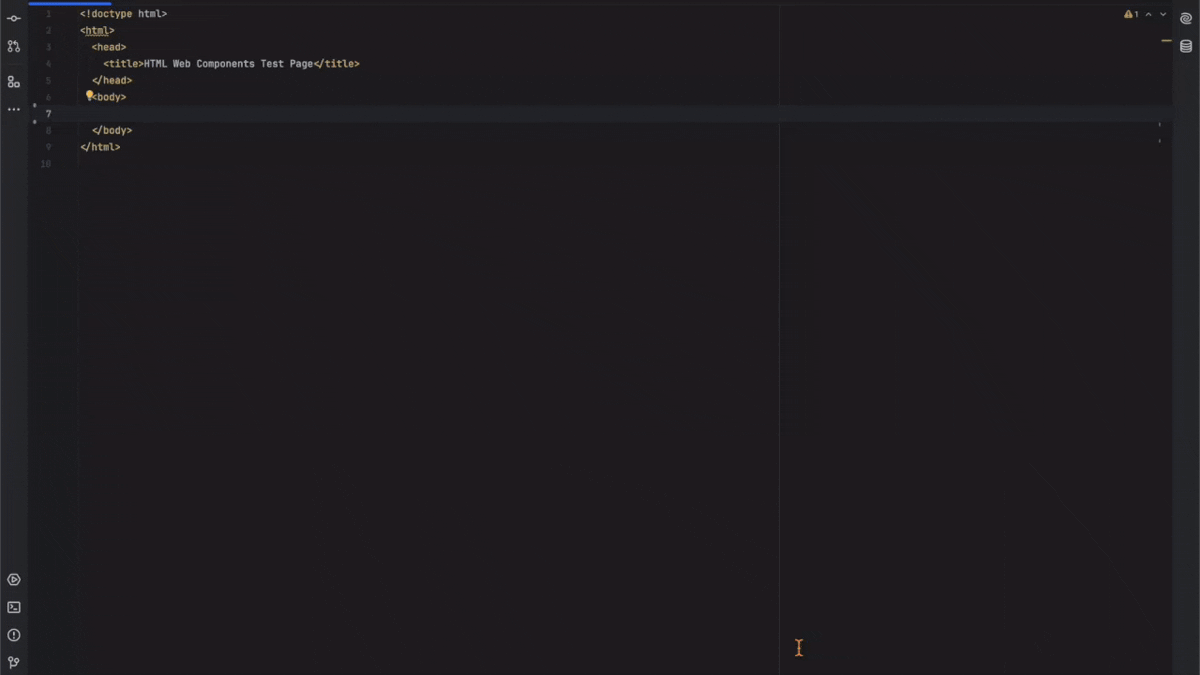Viewport: 1200px width, 675px height.
Task: Open the Database tool window
Action: point(1186,45)
